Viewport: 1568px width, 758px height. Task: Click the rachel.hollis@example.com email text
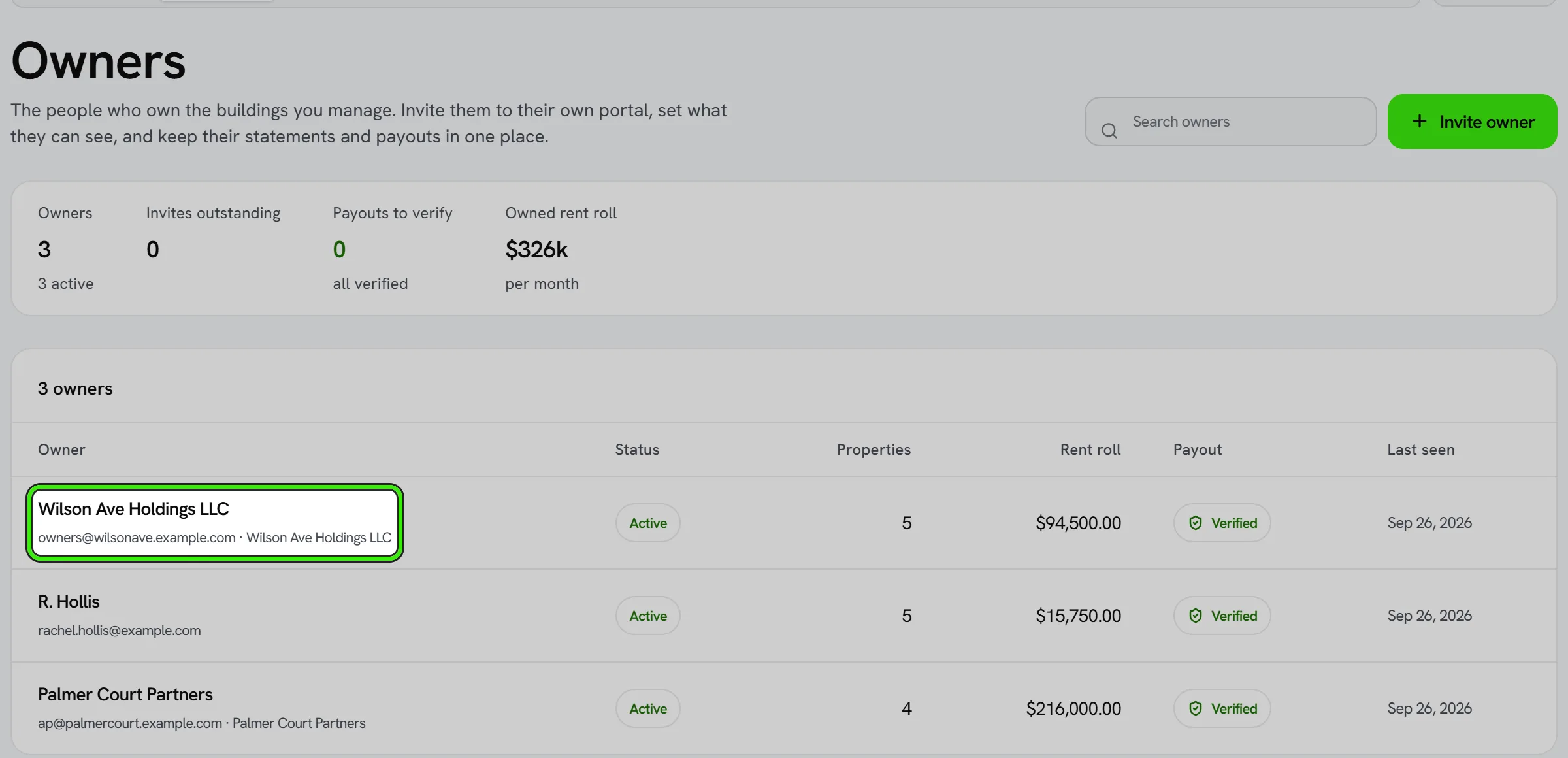coord(120,631)
